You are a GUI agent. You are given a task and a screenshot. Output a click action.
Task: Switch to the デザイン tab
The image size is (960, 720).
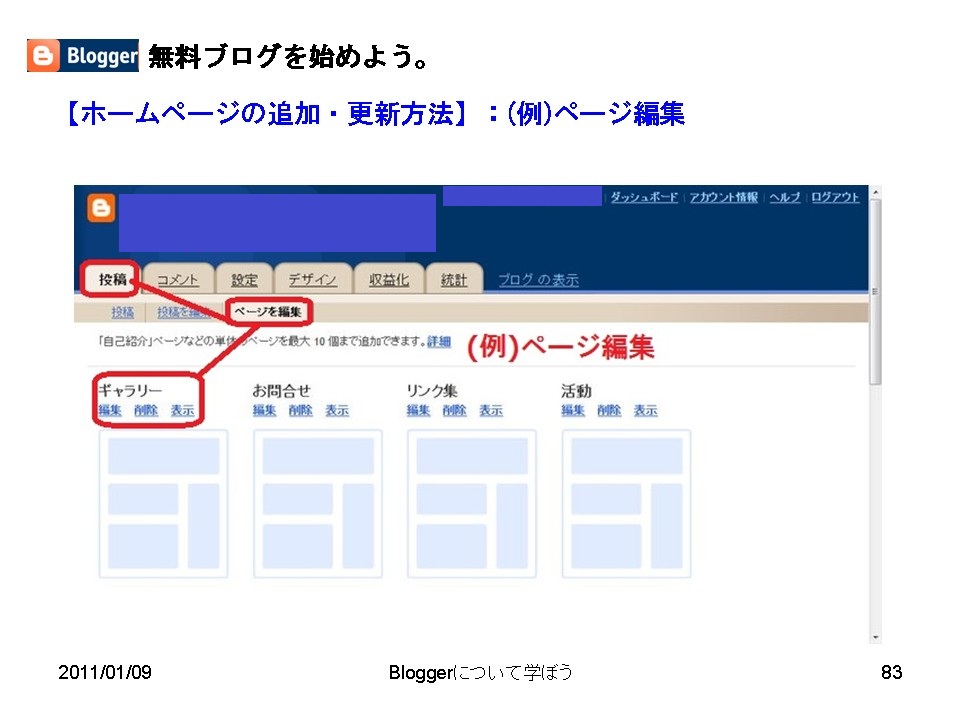tap(311, 280)
